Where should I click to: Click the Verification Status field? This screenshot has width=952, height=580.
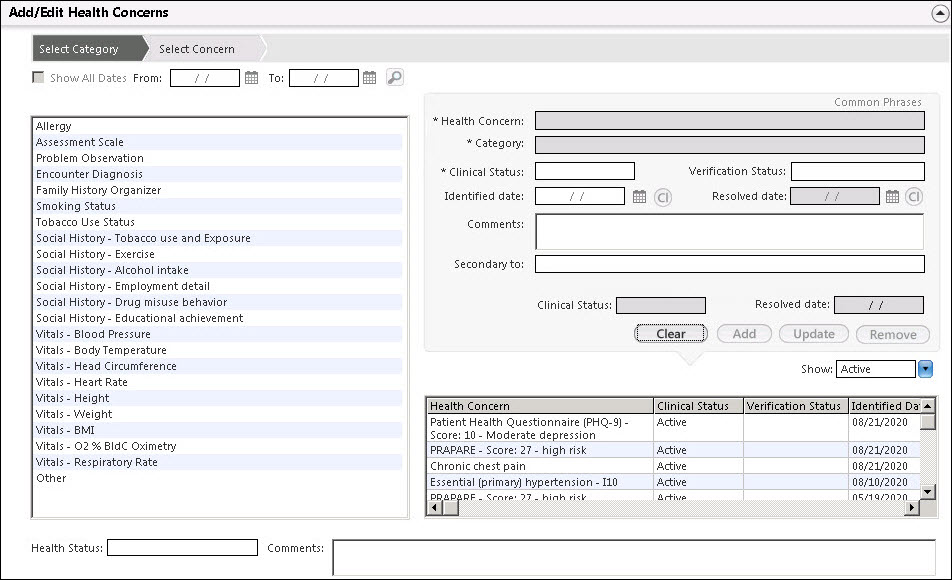[857, 171]
